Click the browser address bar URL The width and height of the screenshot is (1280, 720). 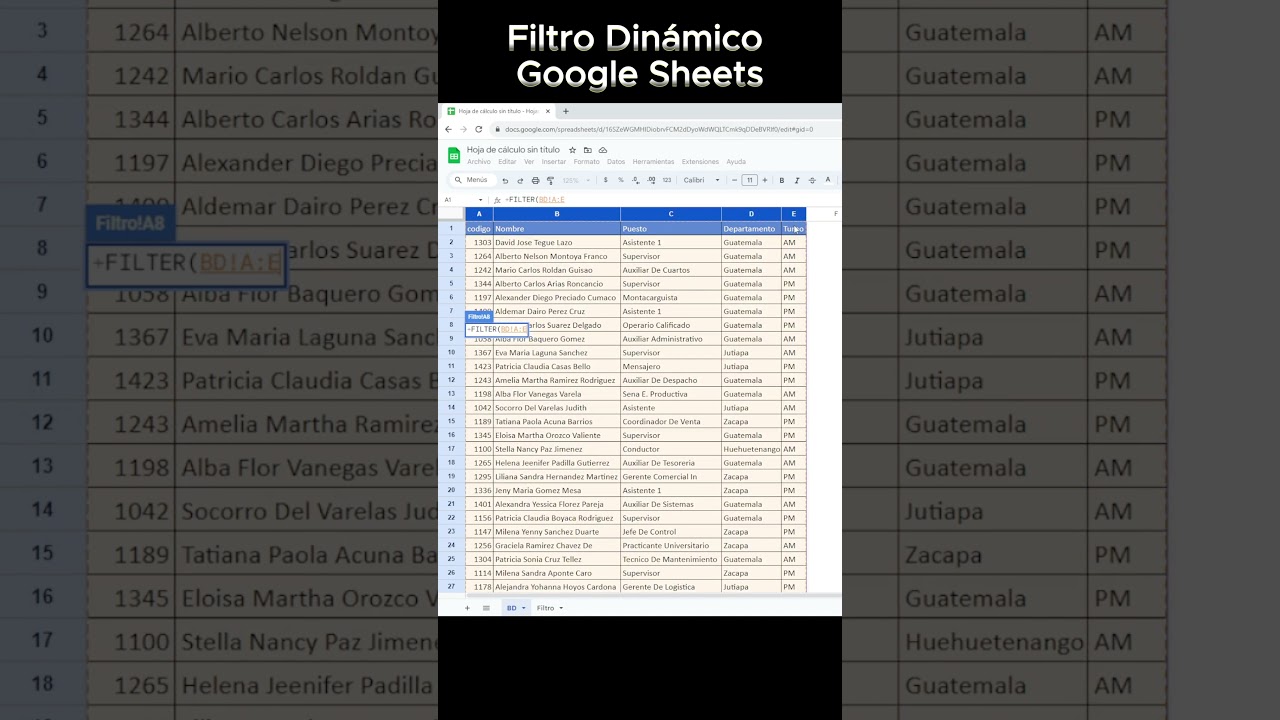click(659, 129)
